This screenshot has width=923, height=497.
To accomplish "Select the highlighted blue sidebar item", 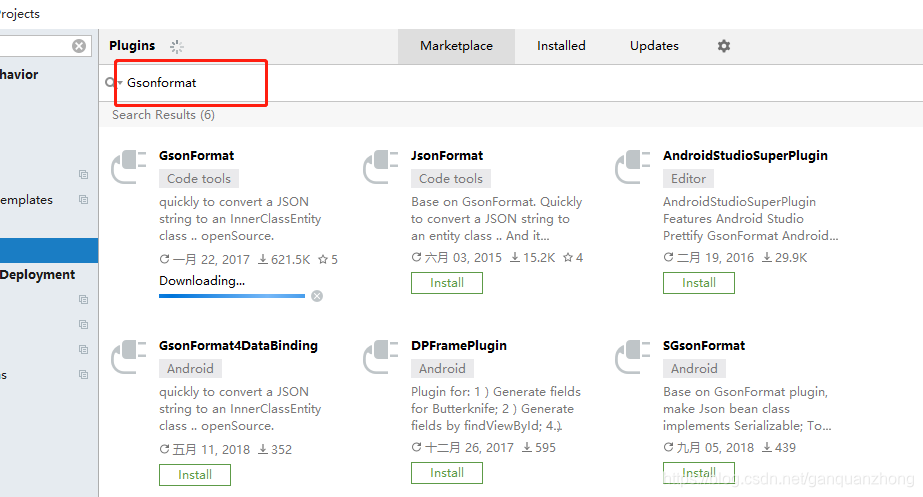I will (49, 250).
